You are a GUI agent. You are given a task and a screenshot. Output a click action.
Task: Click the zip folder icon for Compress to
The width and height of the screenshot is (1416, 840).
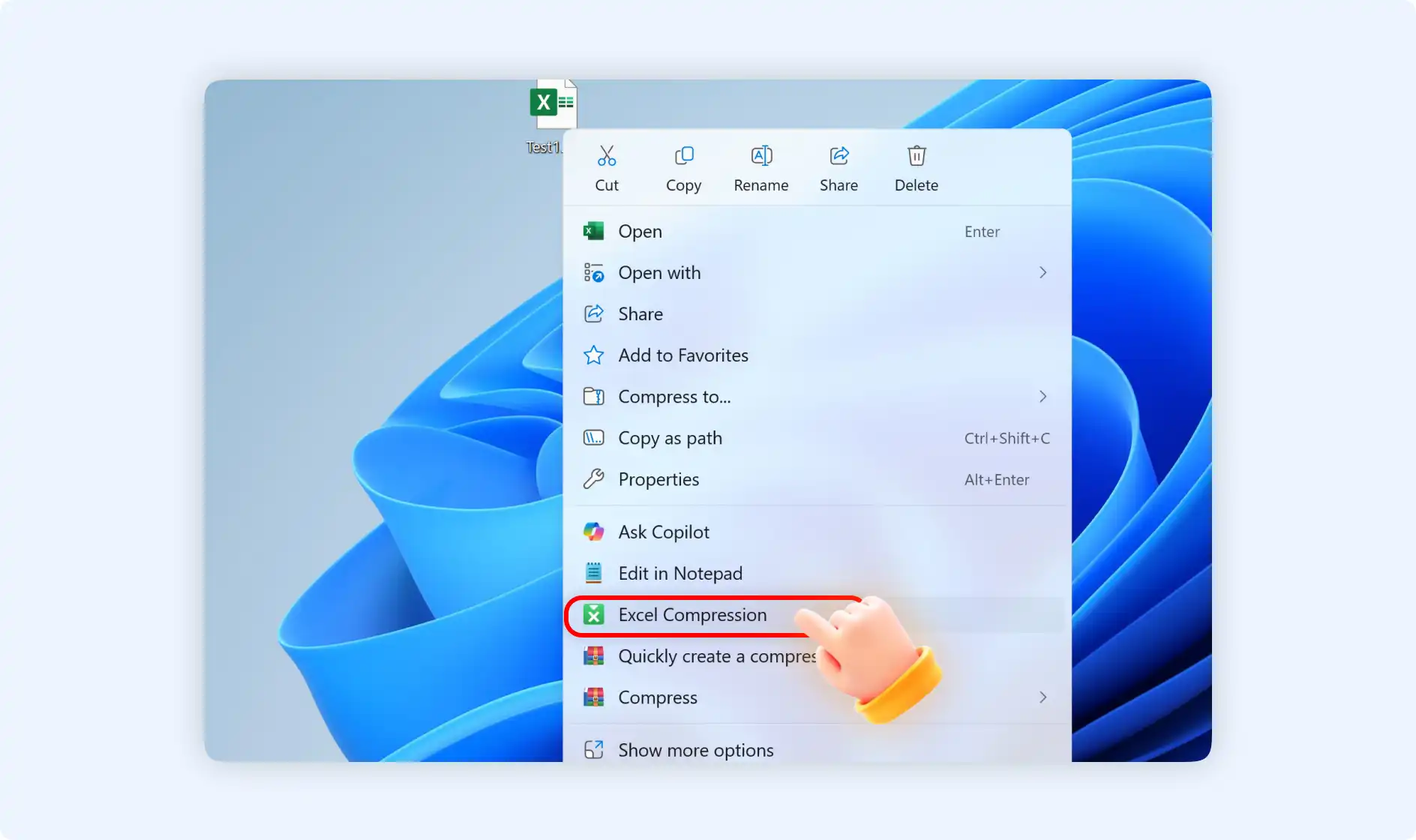(593, 396)
